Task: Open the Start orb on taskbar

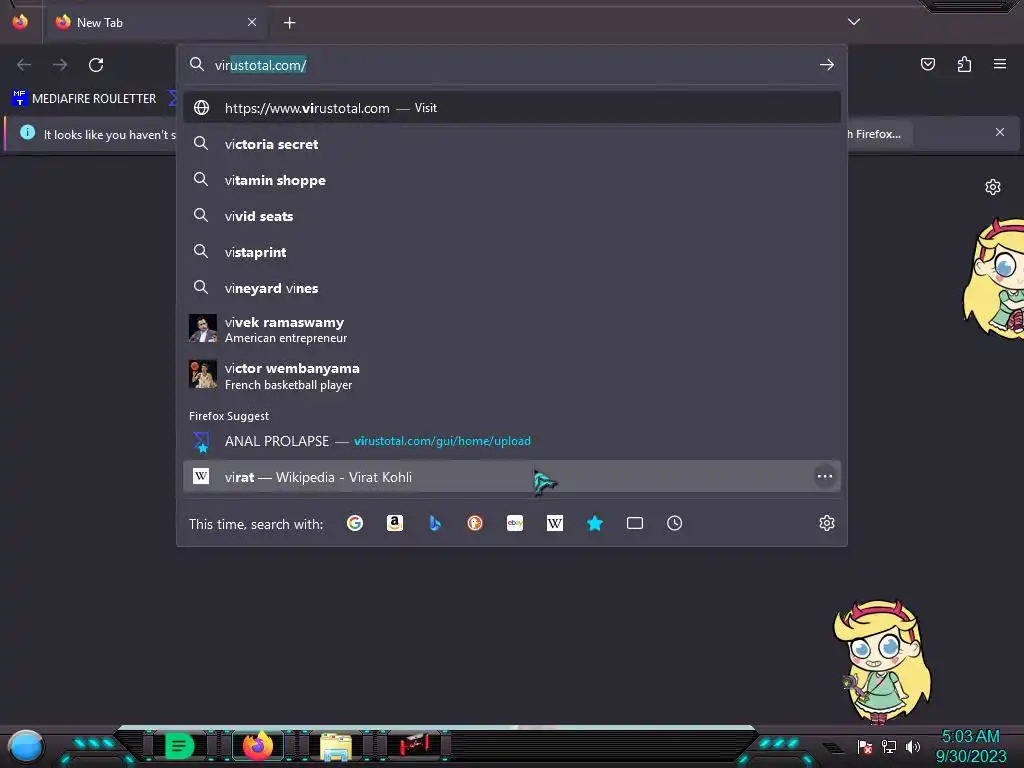Action: tap(26, 746)
